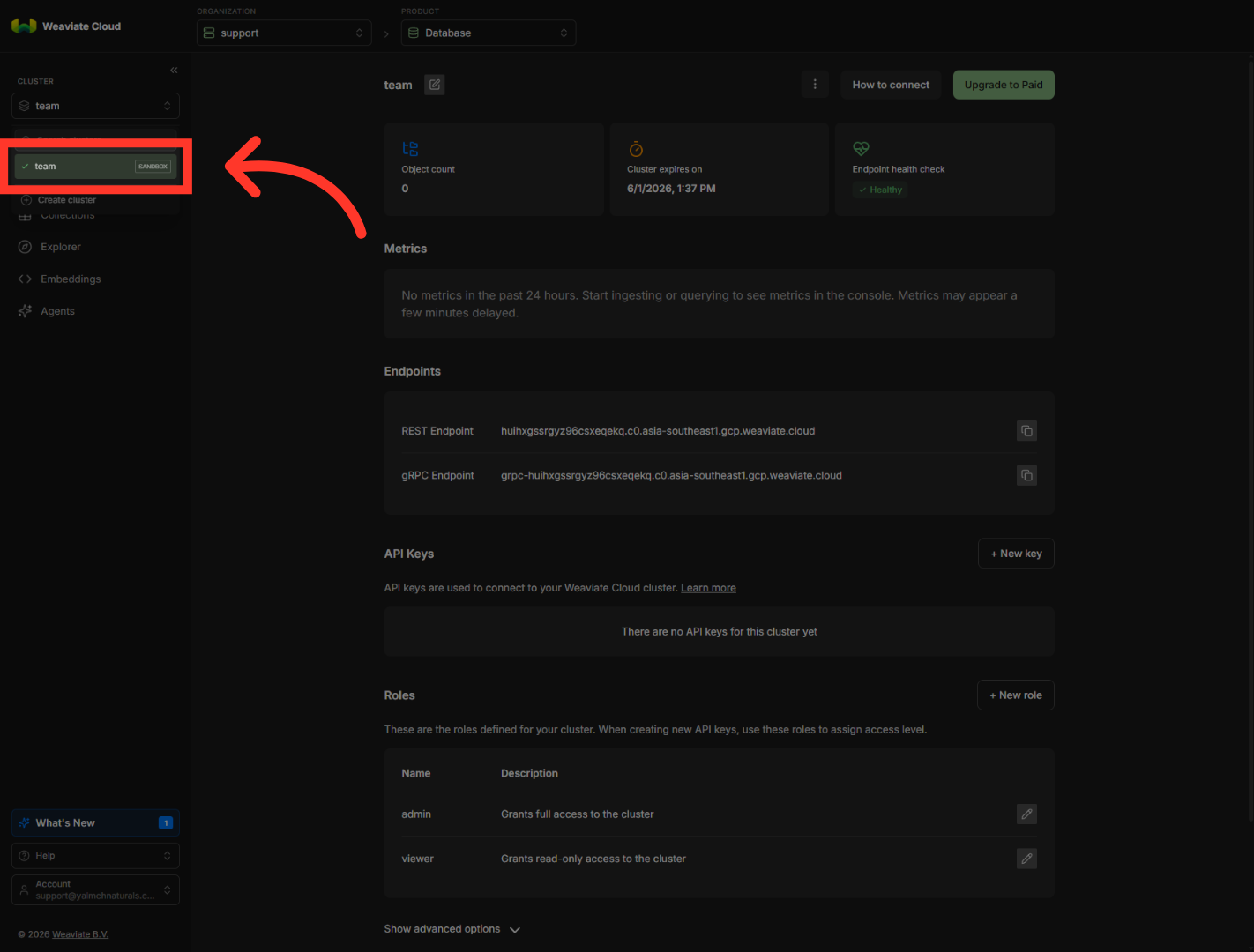Click the Name column header

pyautogui.click(x=416, y=773)
